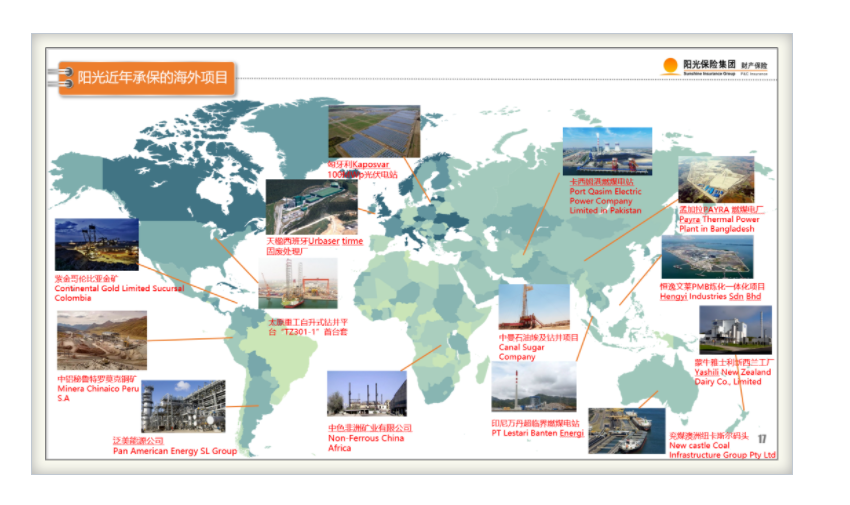850x505 pixels.
Task: Select the 'Non-Ferrous China Africa' caption
Action: pyautogui.click(x=365, y=443)
